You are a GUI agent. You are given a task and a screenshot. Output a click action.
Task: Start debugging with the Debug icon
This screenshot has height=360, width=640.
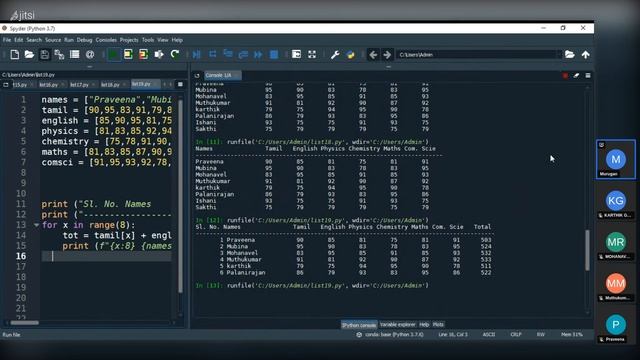197,54
